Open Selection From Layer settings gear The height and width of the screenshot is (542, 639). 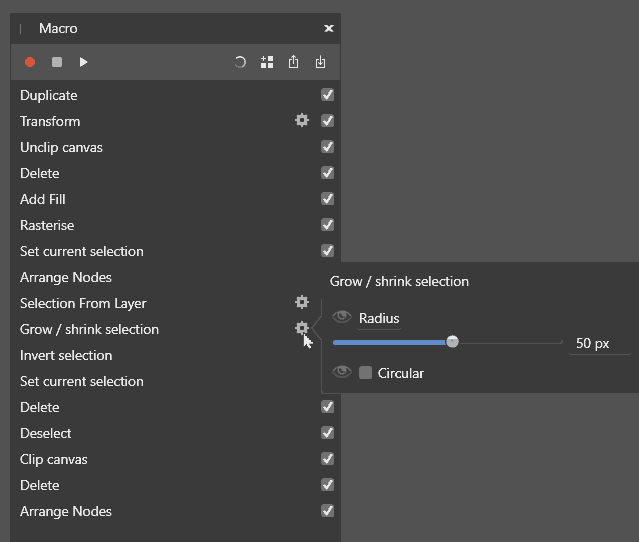301,303
